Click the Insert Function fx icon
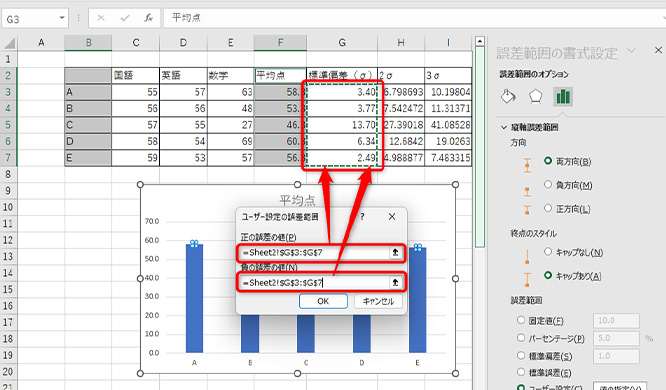The width and height of the screenshot is (666, 390). tap(148, 18)
